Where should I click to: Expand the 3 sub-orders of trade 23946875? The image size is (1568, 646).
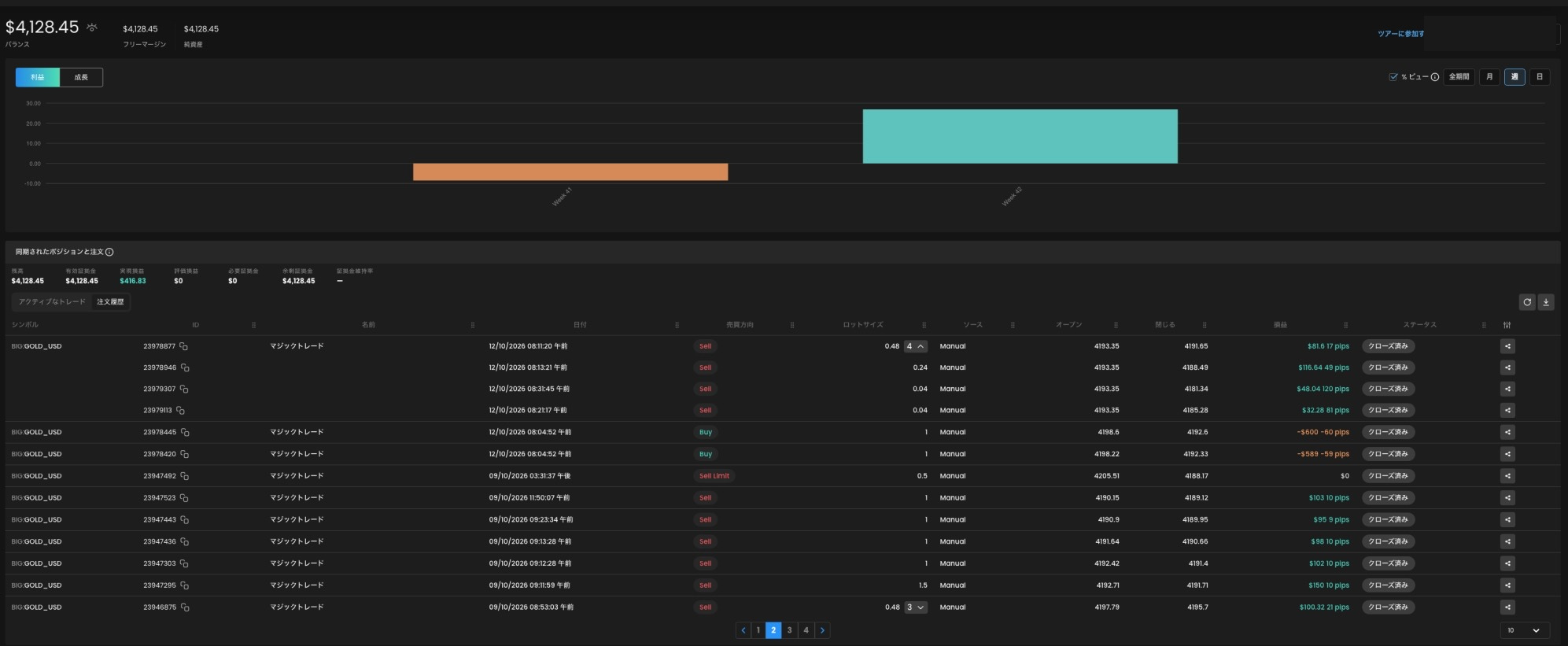[x=915, y=607]
